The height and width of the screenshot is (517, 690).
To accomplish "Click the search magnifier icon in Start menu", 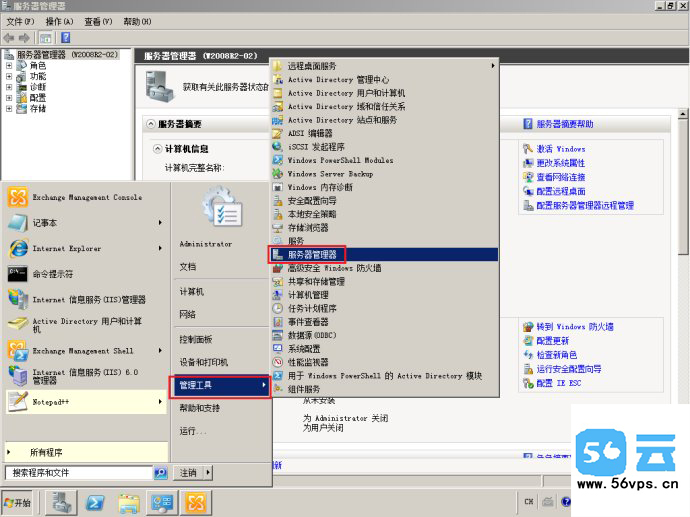I will click(160, 472).
